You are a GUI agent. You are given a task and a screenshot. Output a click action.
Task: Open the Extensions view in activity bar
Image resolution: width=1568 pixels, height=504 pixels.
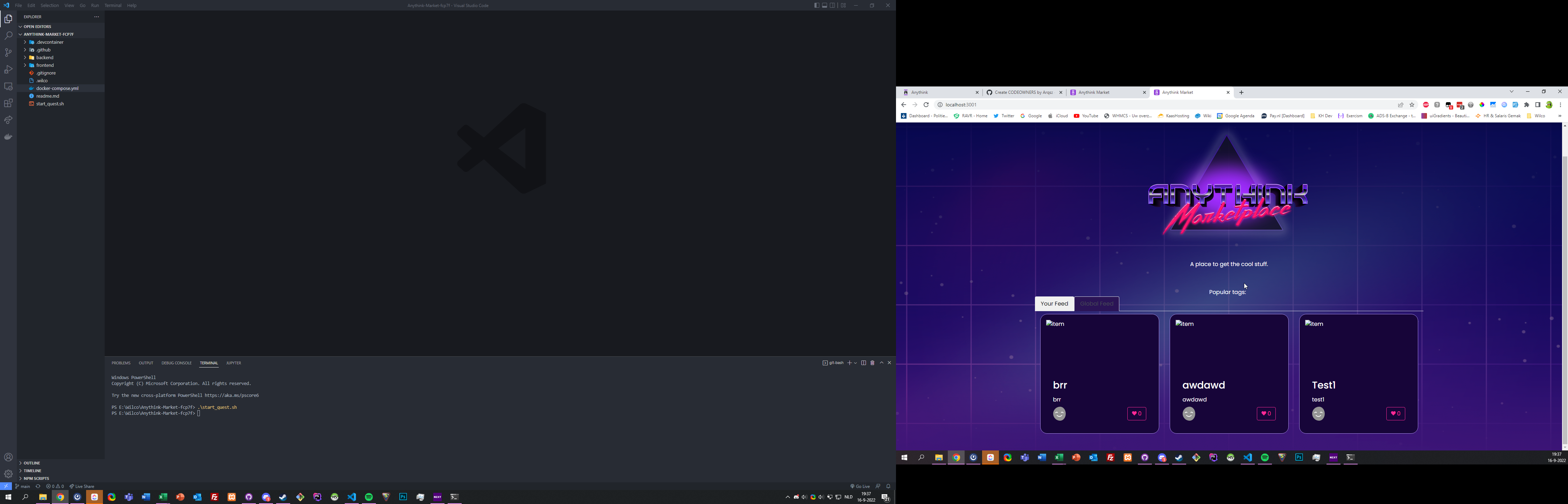tap(8, 104)
